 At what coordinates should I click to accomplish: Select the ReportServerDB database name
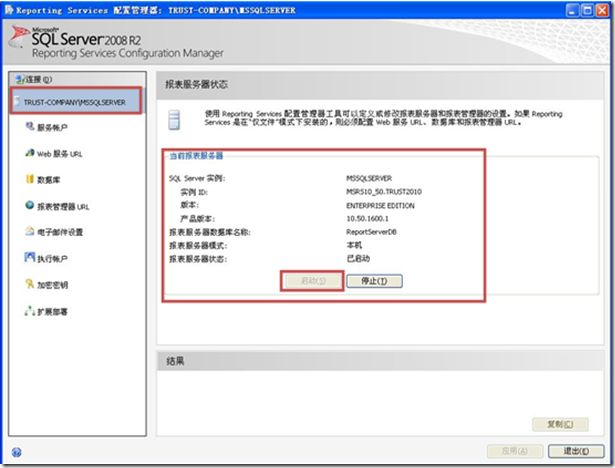[371, 232]
